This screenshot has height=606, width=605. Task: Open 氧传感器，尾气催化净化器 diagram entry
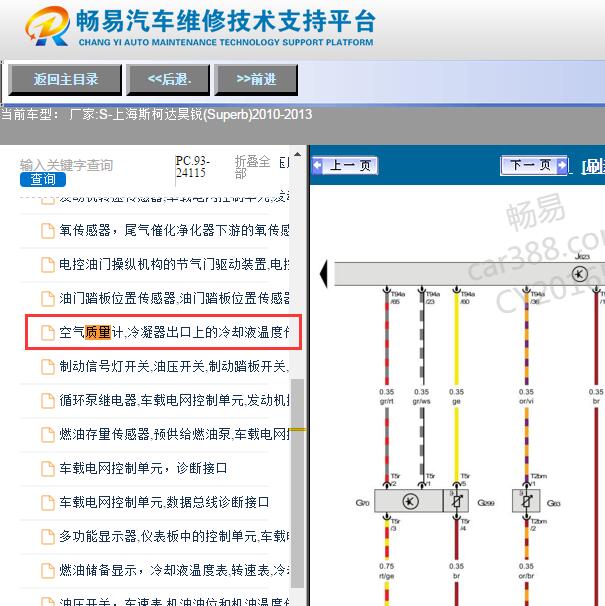pyautogui.click(x=174, y=230)
